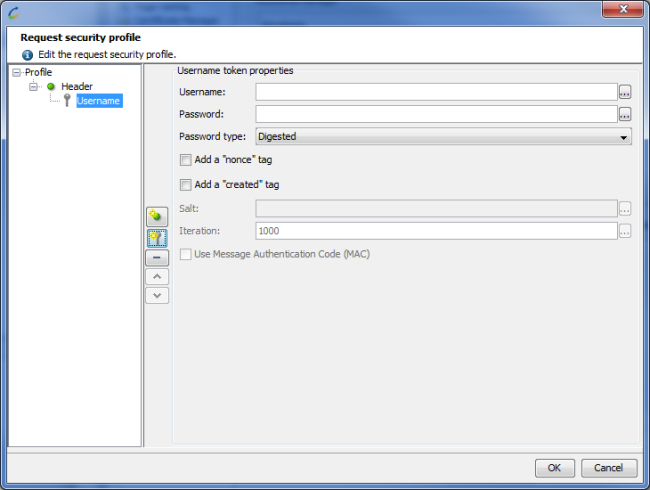Collapse the Profile tree node

click(16, 73)
